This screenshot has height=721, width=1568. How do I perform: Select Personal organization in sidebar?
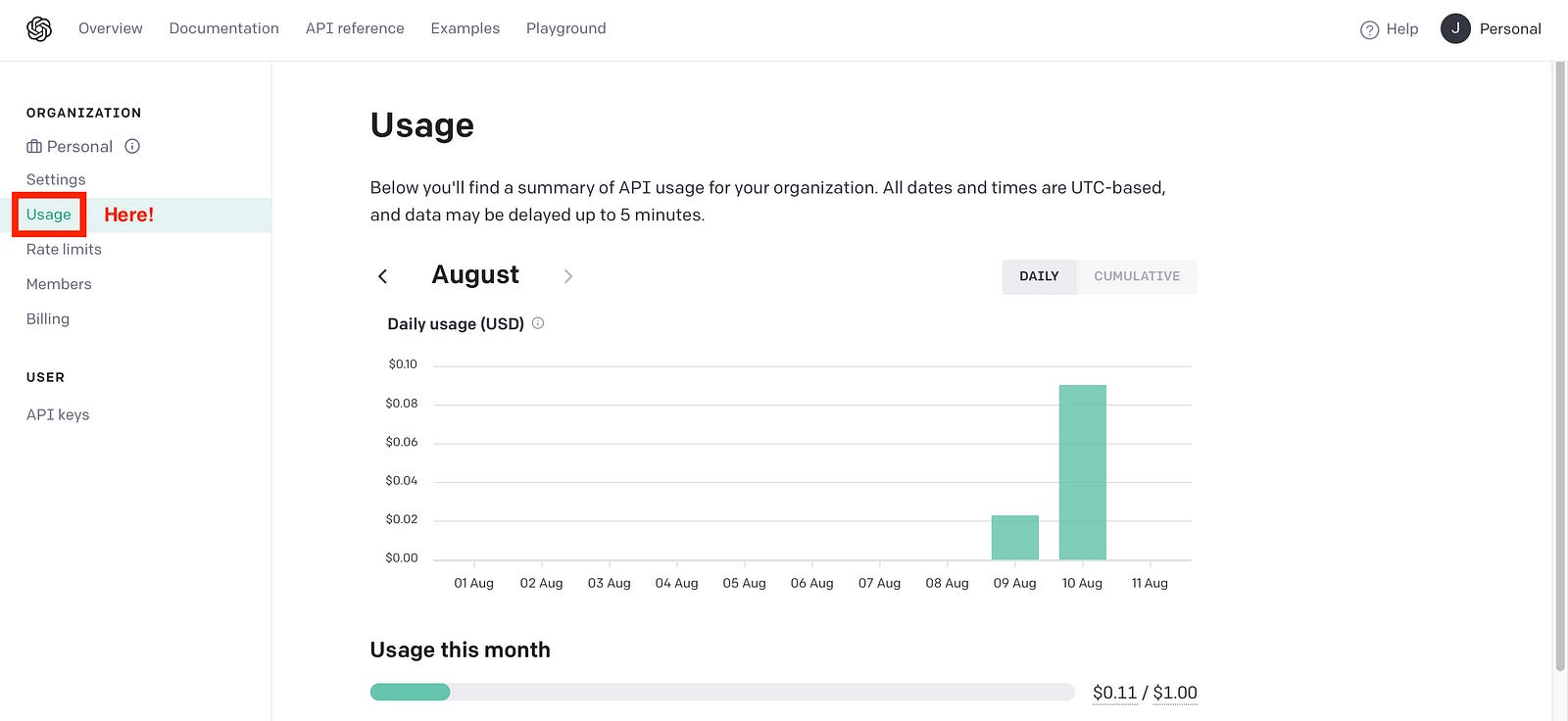coord(79,146)
